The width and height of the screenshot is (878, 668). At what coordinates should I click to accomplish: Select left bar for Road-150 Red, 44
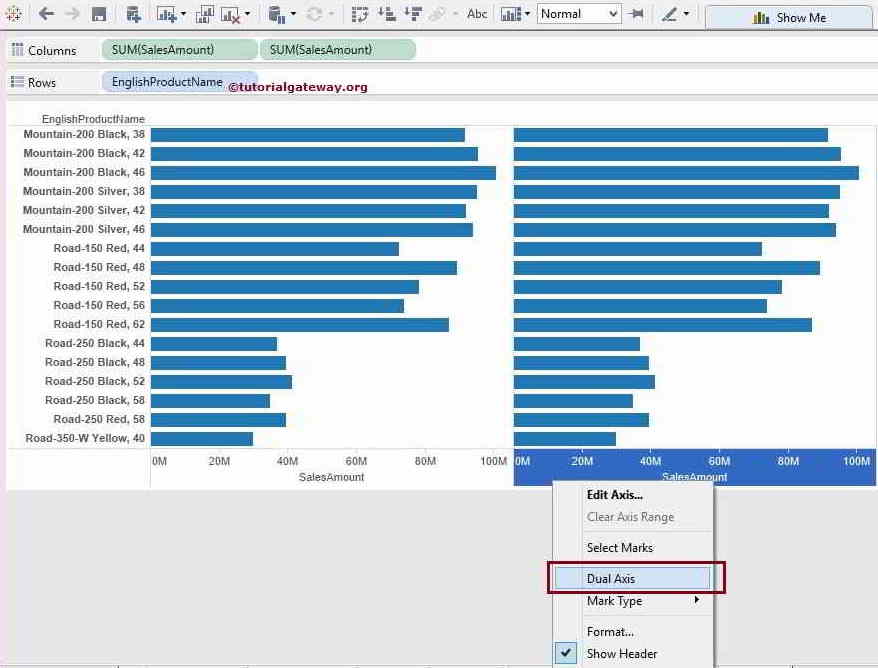coord(275,249)
